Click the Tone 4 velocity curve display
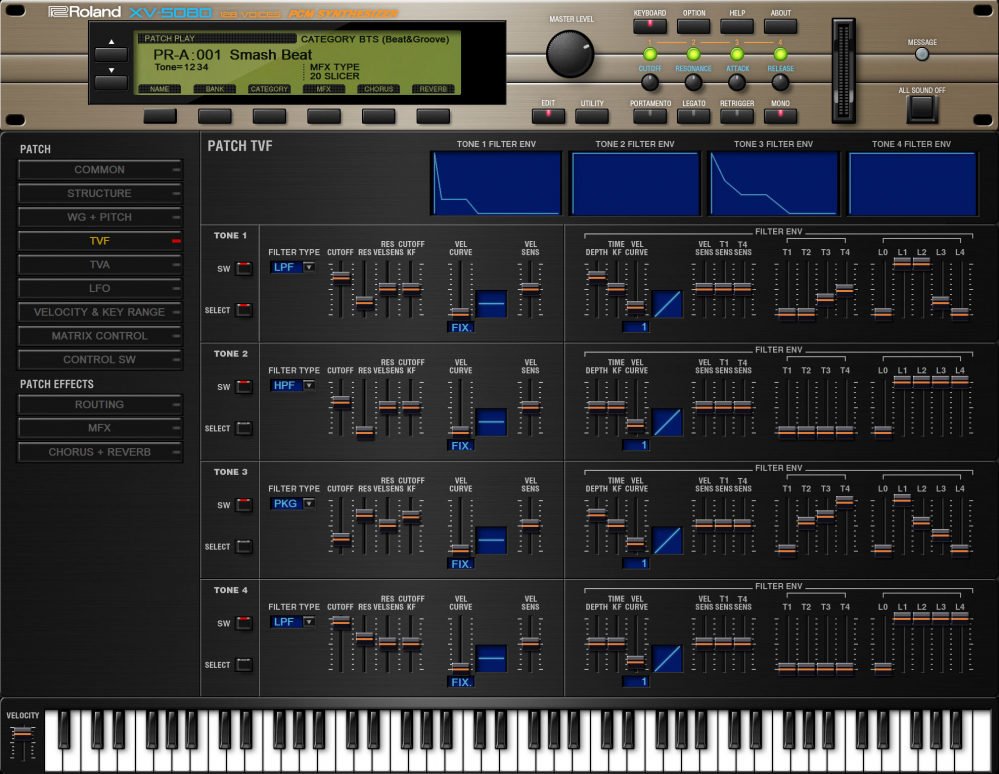The image size is (999, 774). pos(491,659)
